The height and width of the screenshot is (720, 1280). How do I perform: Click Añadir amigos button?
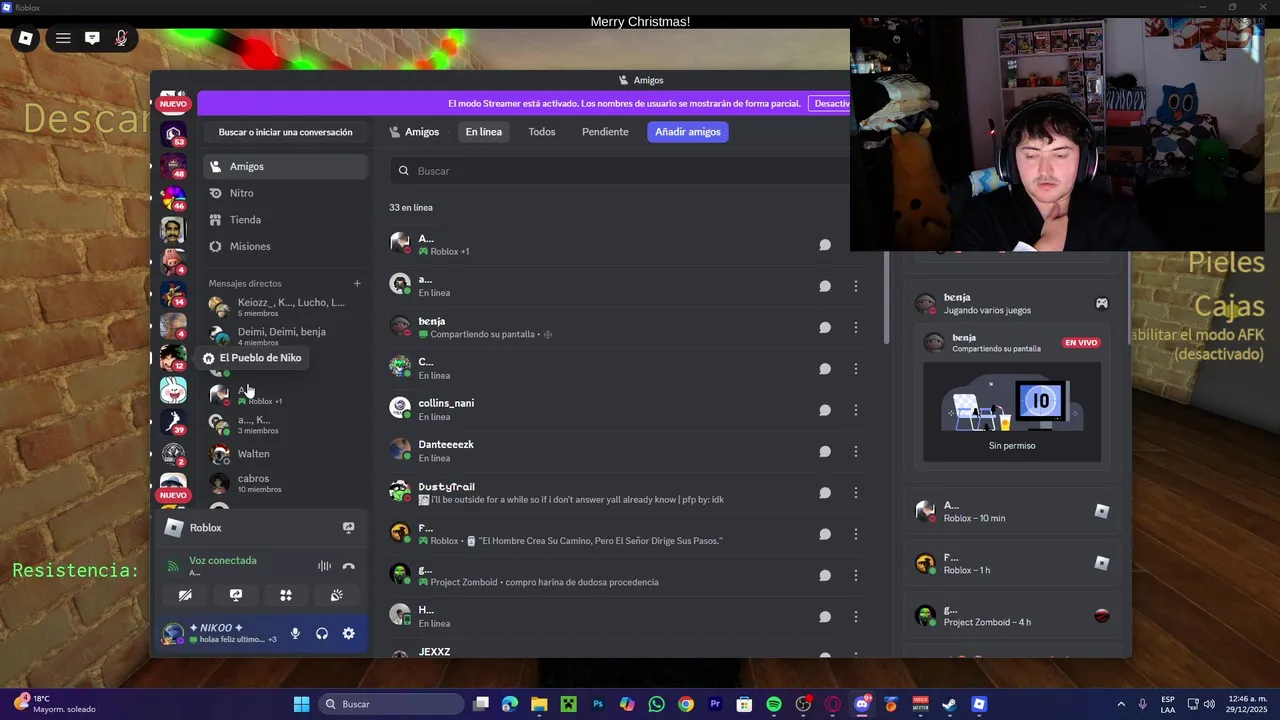pyautogui.click(x=688, y=132)
